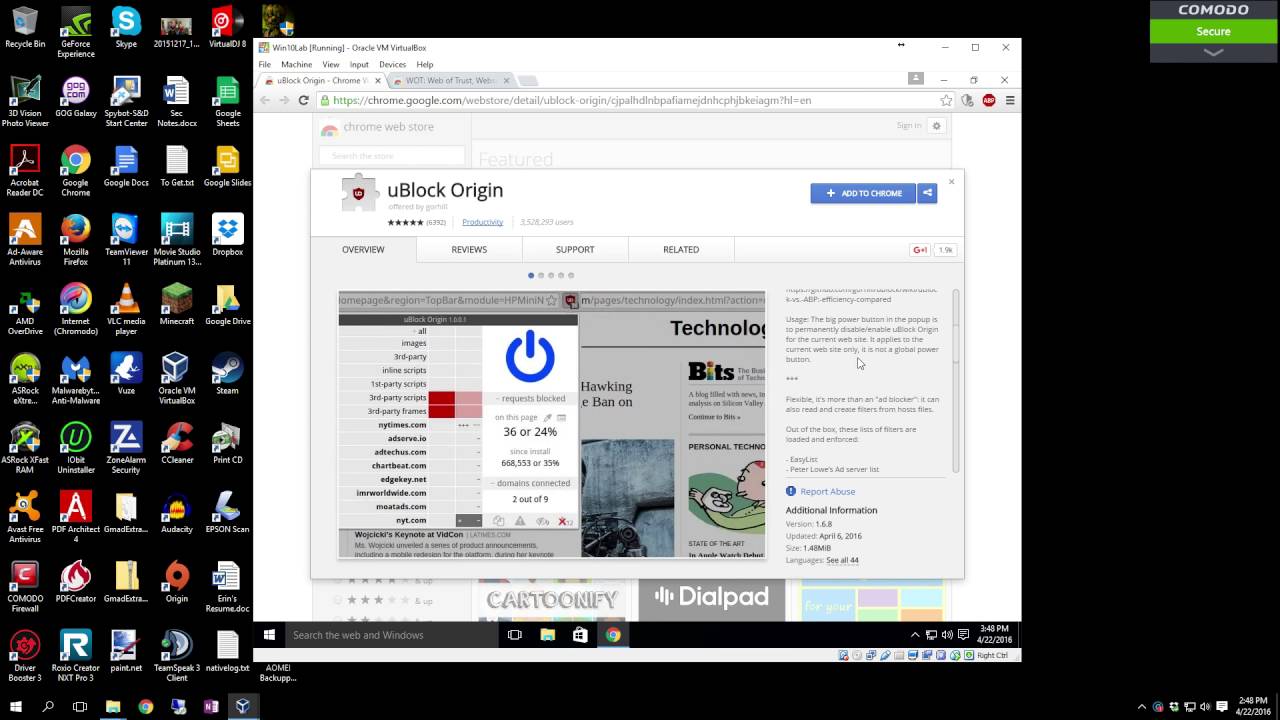Click the host Windows Start button
This screenshot has width=1280, height=720.
tap(16, 706)
